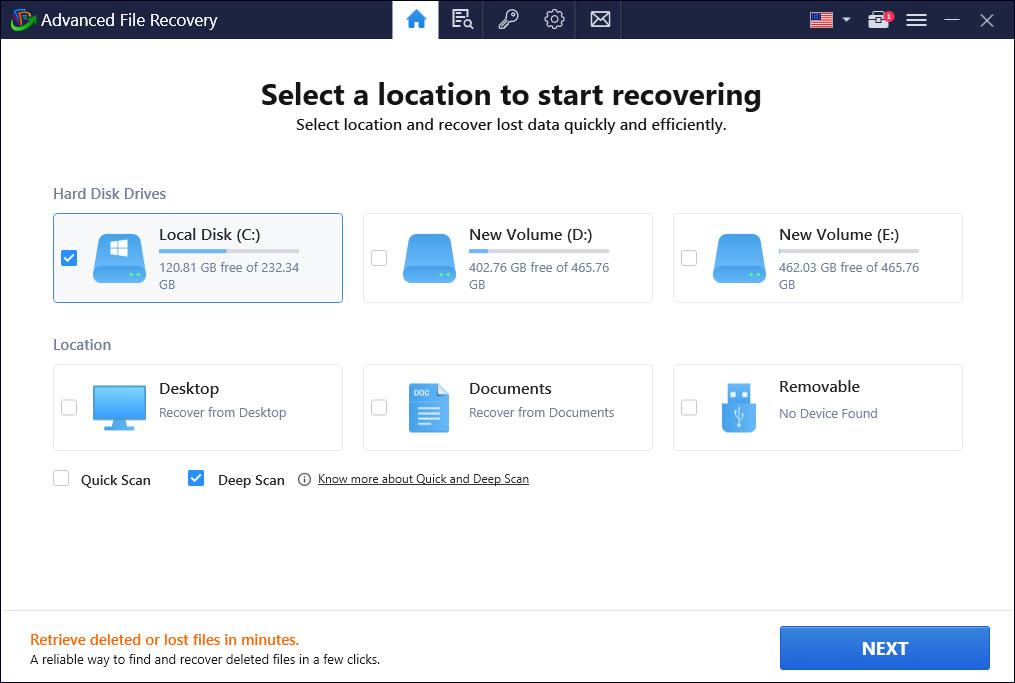The height and width of the screenshot is (683, 1015).
Task: Click the key registration icon
Action: (x=508, y=20)
